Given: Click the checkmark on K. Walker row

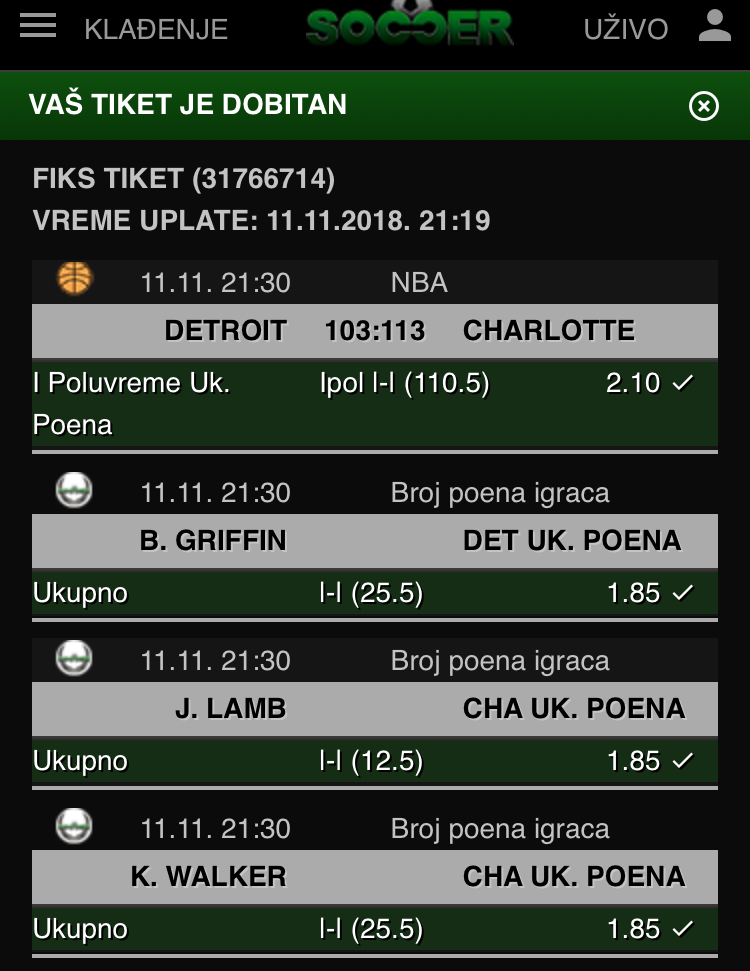Looking at the screenshot, I should tap(683, 929).
